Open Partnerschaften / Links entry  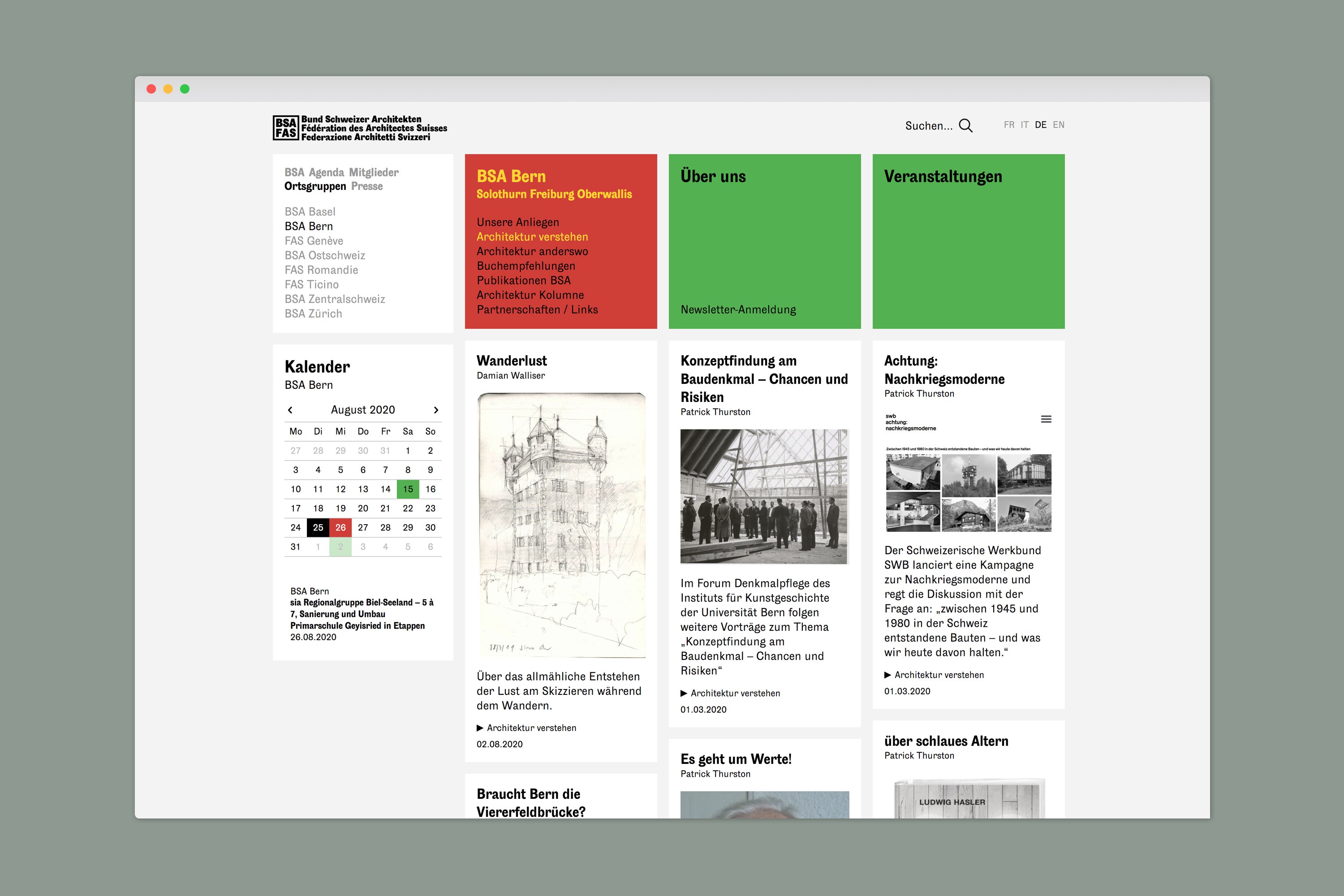[537, 310]
